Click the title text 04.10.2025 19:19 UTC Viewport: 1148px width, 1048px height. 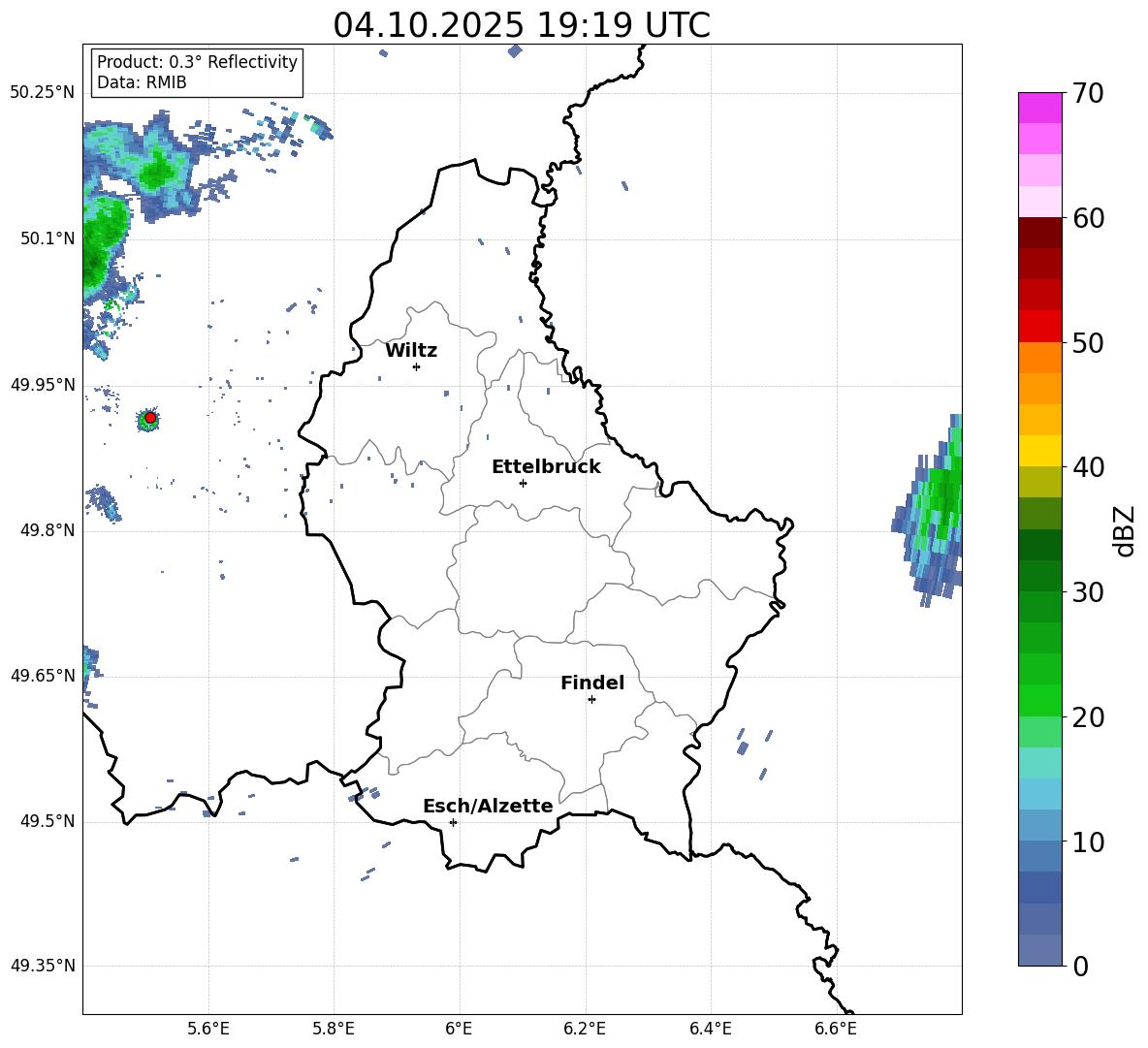(x=522, y=25)
